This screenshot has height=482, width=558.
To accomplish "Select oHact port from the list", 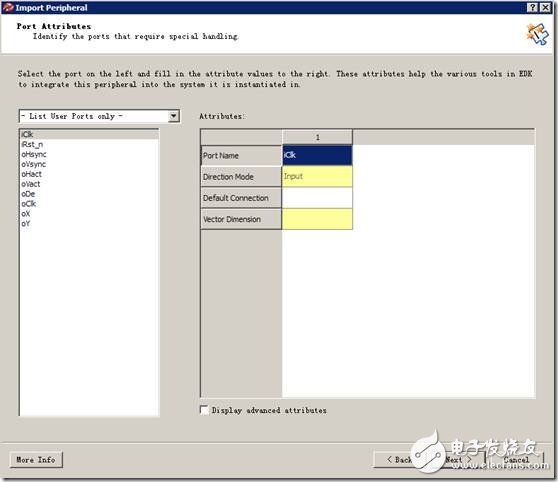I will pos(89,174).
